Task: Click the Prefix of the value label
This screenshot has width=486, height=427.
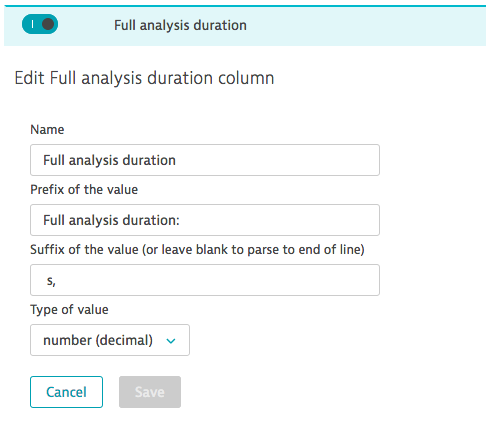Action: click(84, 190)
